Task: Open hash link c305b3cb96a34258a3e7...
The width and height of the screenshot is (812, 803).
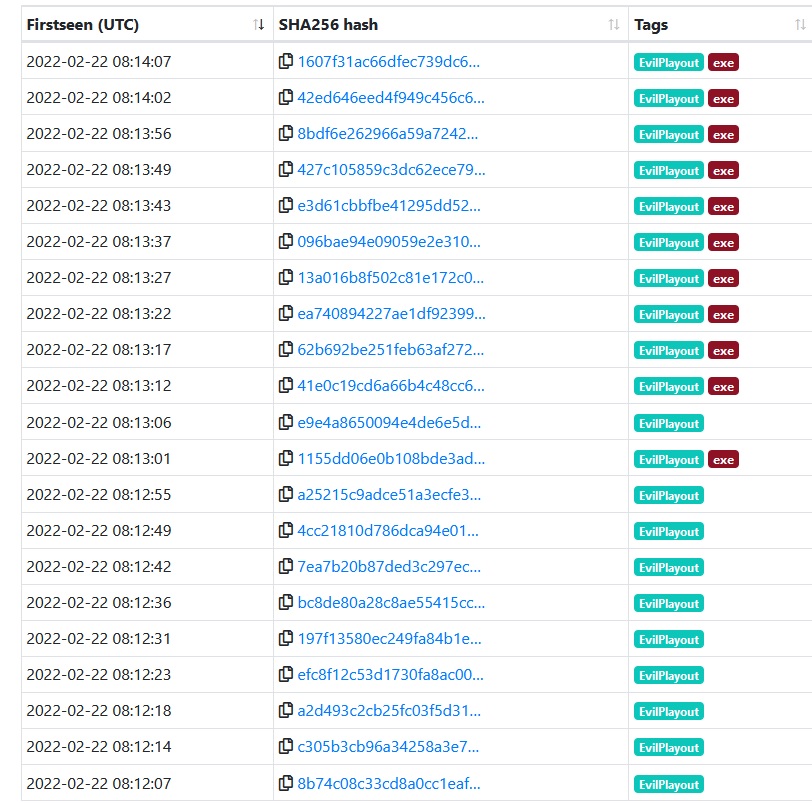Action: [x=388, y=747]
